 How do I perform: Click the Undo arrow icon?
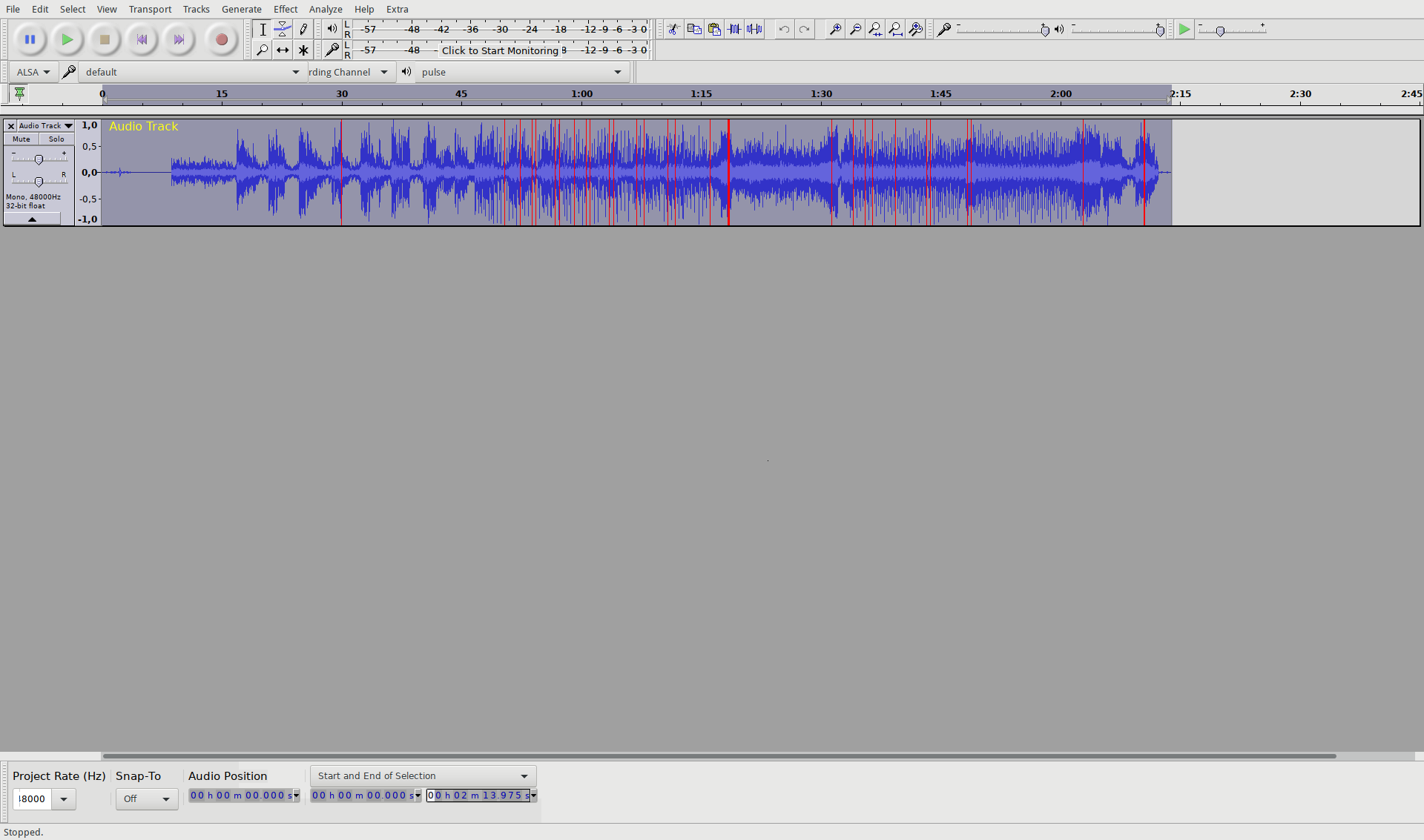pos(784,30)
